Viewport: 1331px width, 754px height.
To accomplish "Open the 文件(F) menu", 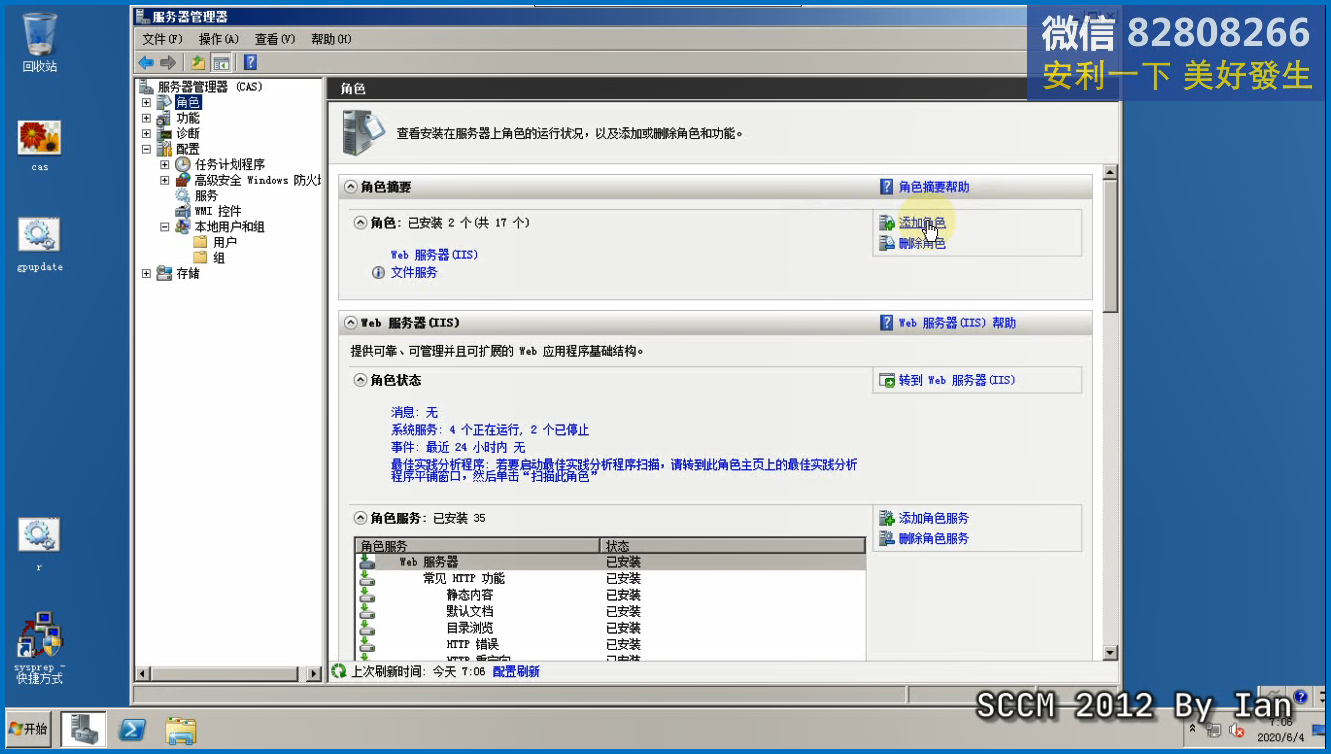I will [x=162, y=39].
